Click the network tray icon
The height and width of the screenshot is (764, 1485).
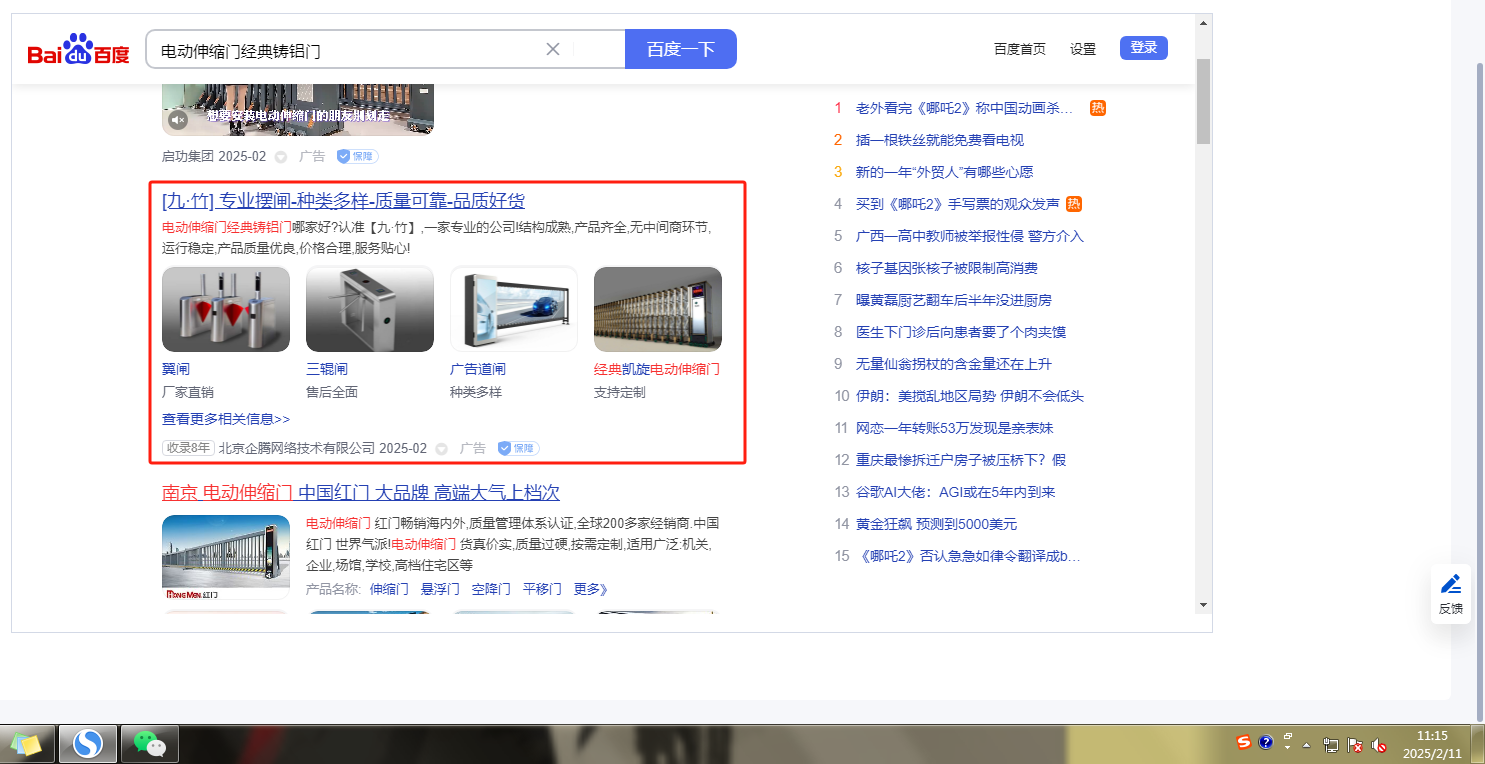point(1331,745)
